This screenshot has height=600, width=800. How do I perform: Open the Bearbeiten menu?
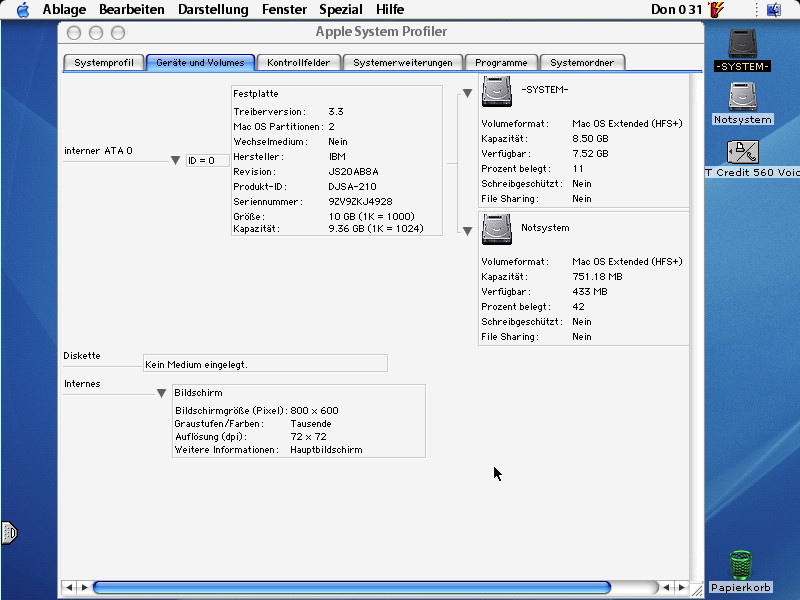pyautogui.click(x=132, y=10)
